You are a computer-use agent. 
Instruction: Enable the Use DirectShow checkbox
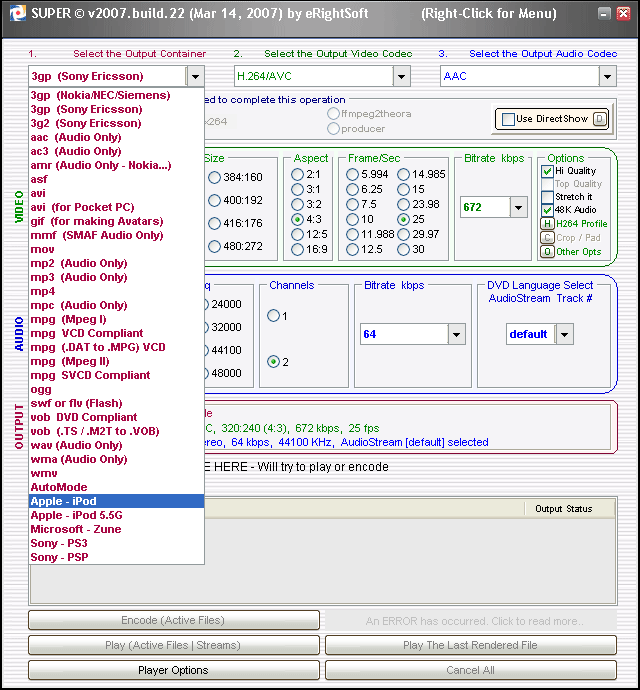(508, 119)
